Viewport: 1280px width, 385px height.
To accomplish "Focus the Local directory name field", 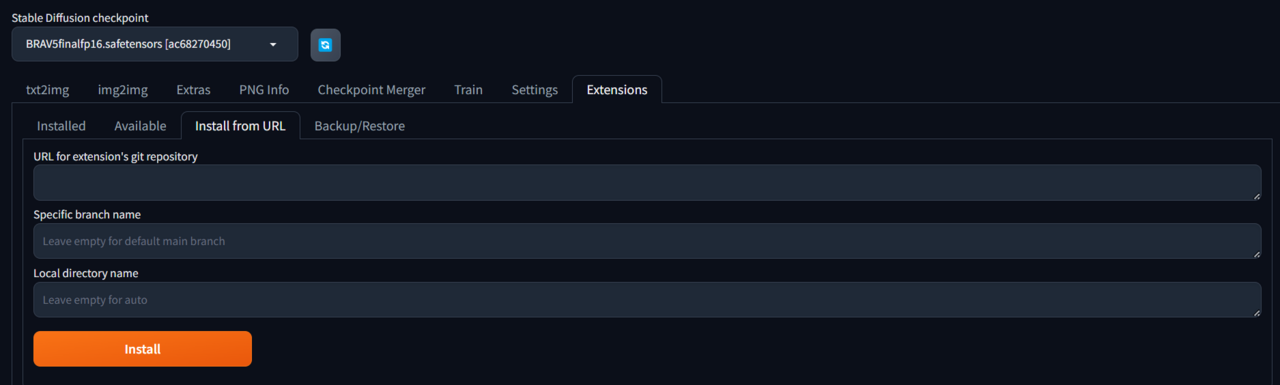I will click(647, 299).
